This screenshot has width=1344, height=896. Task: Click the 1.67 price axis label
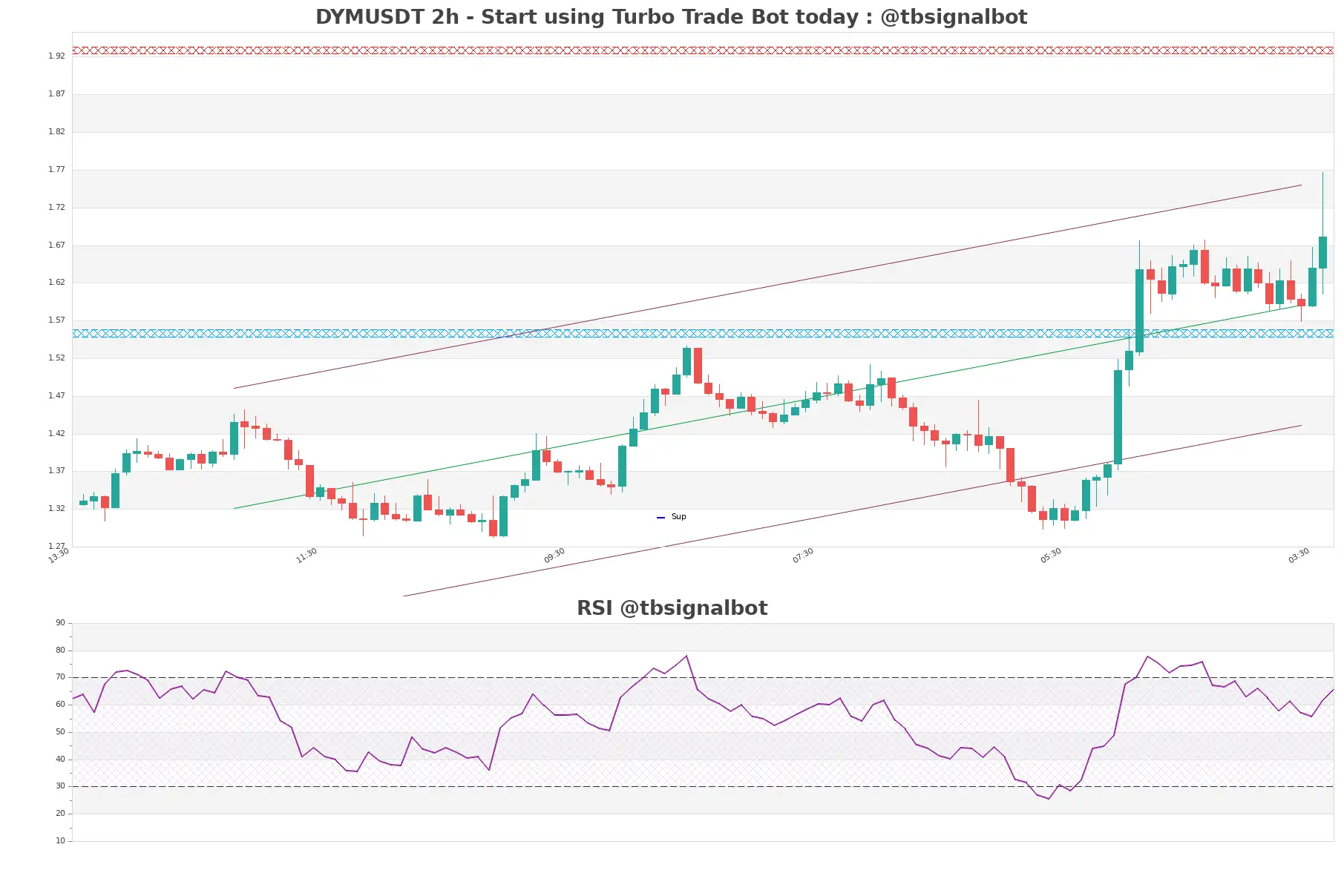tap(56, 246)
